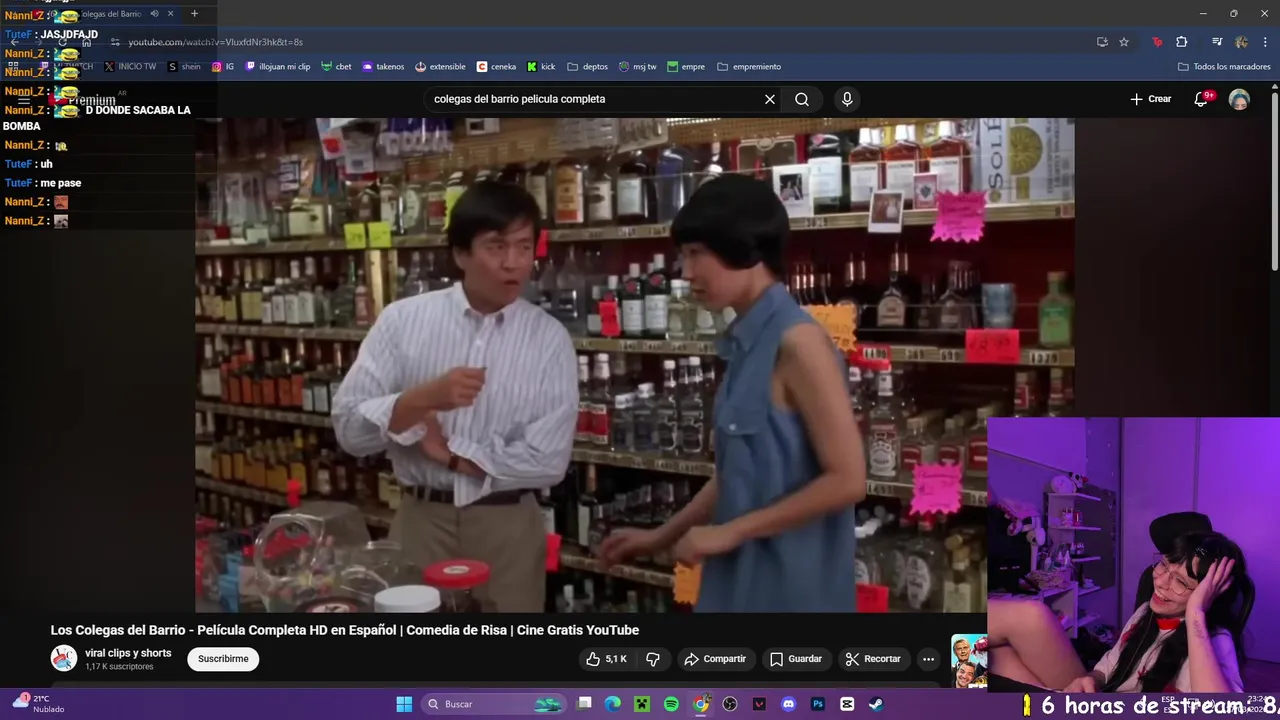Mute the tab via speaker icon
This screenshot has width=1280, height=720.
(x=154, y=14)
